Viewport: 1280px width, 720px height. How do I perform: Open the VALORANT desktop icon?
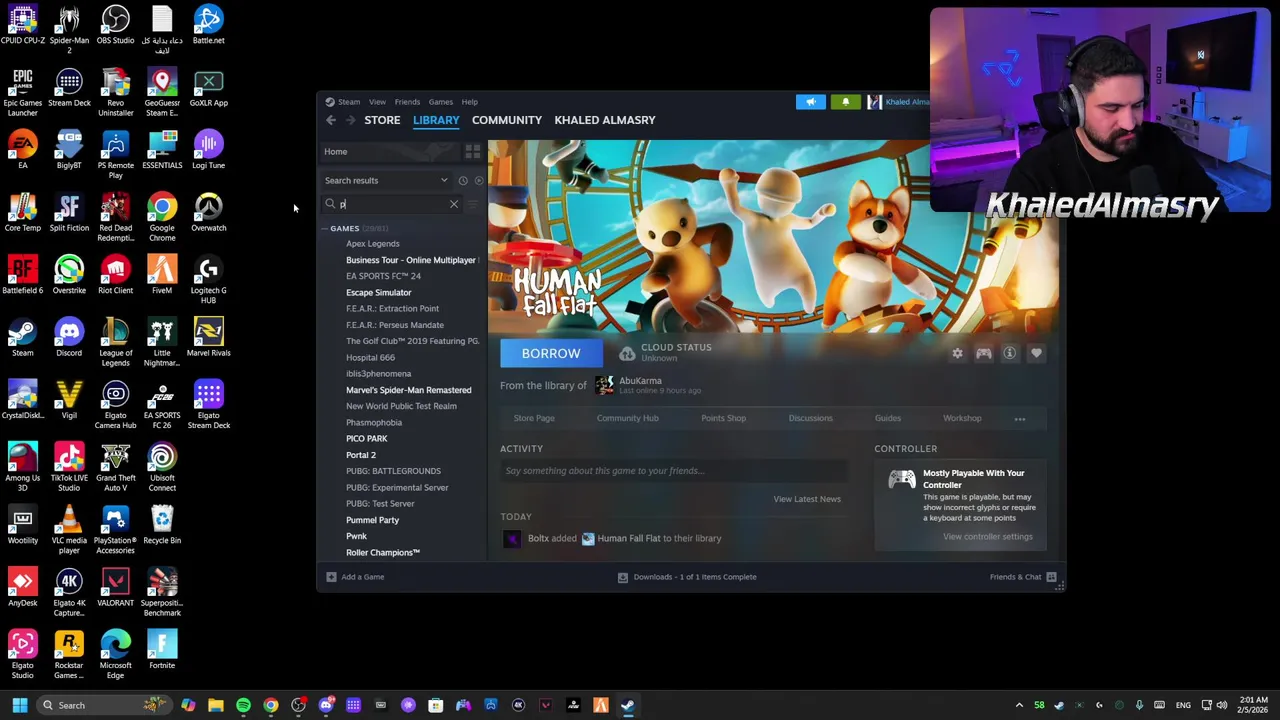coord(115,588)
